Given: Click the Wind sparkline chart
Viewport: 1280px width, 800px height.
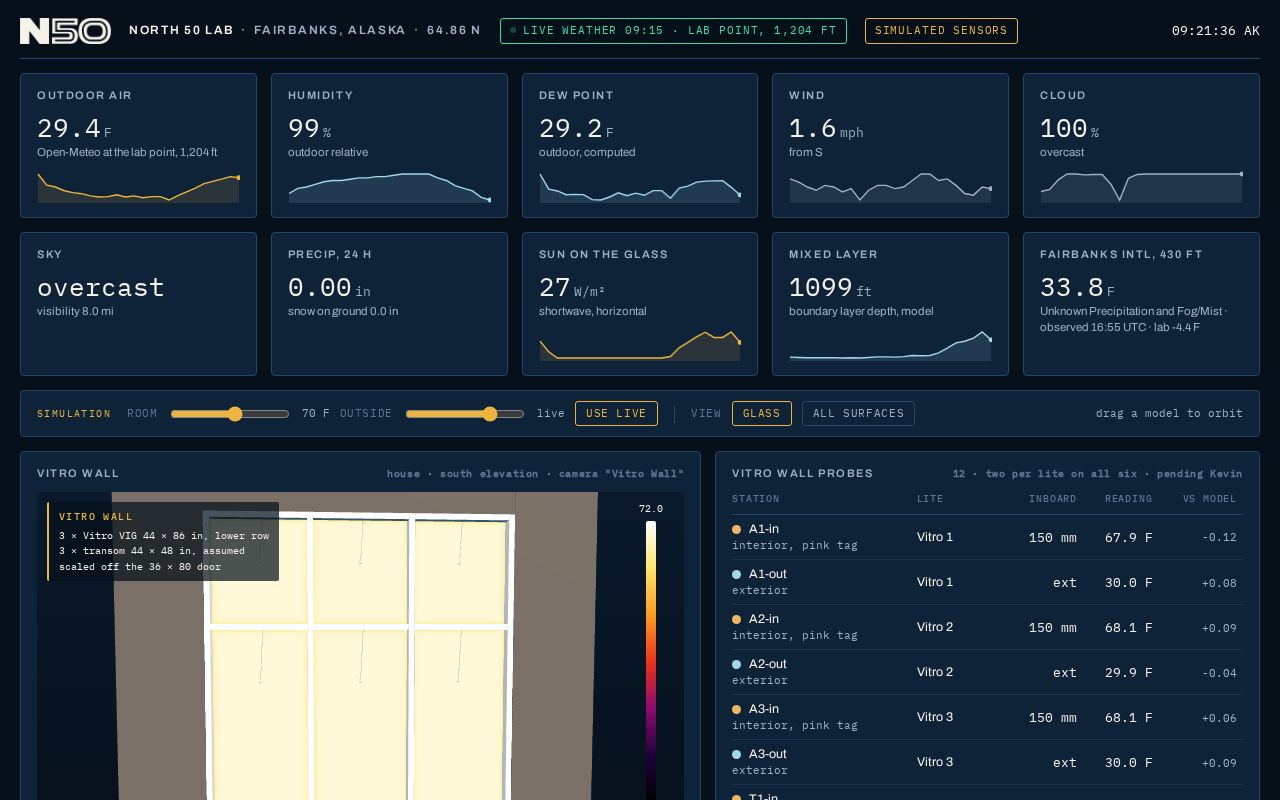Looking at the screenshot, I should (890, 188).
